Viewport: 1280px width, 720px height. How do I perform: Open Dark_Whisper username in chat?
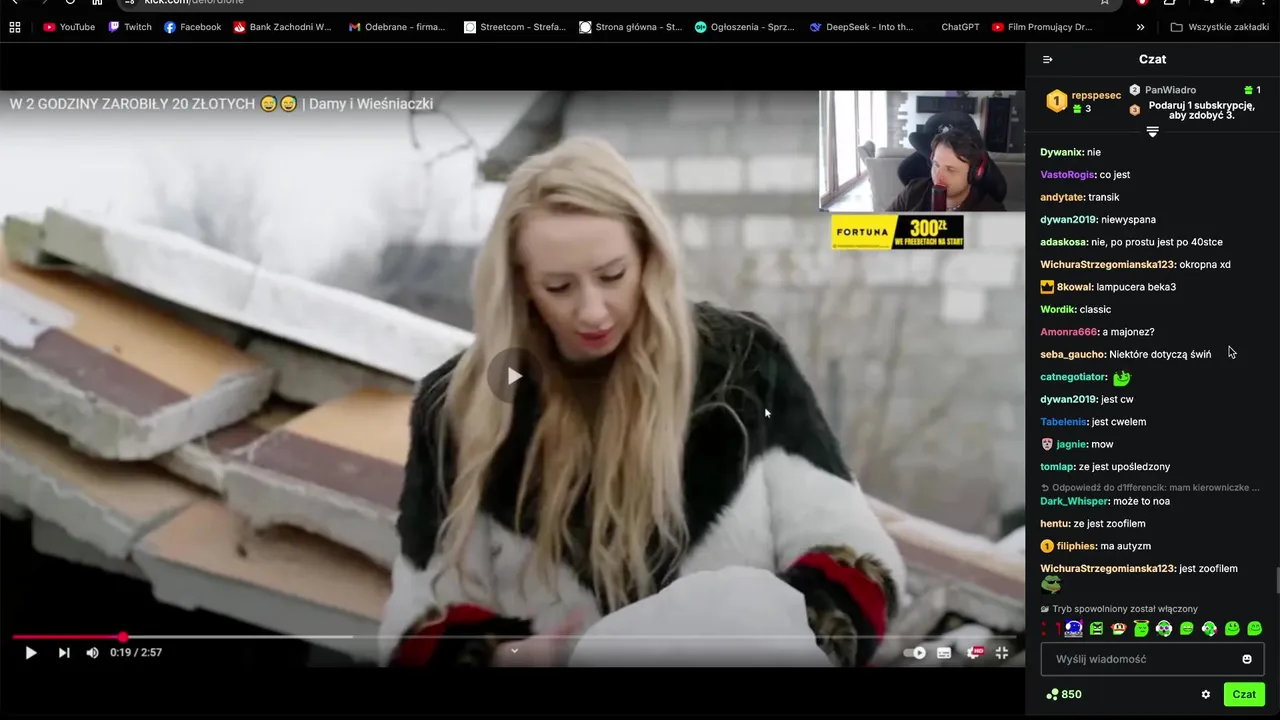click(1075, 501)
